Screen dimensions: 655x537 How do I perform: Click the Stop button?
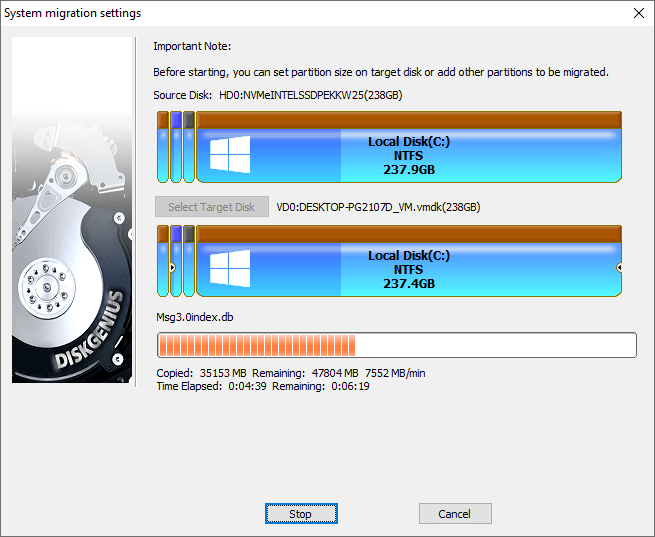pyautogui.click(x=301, y=514)
